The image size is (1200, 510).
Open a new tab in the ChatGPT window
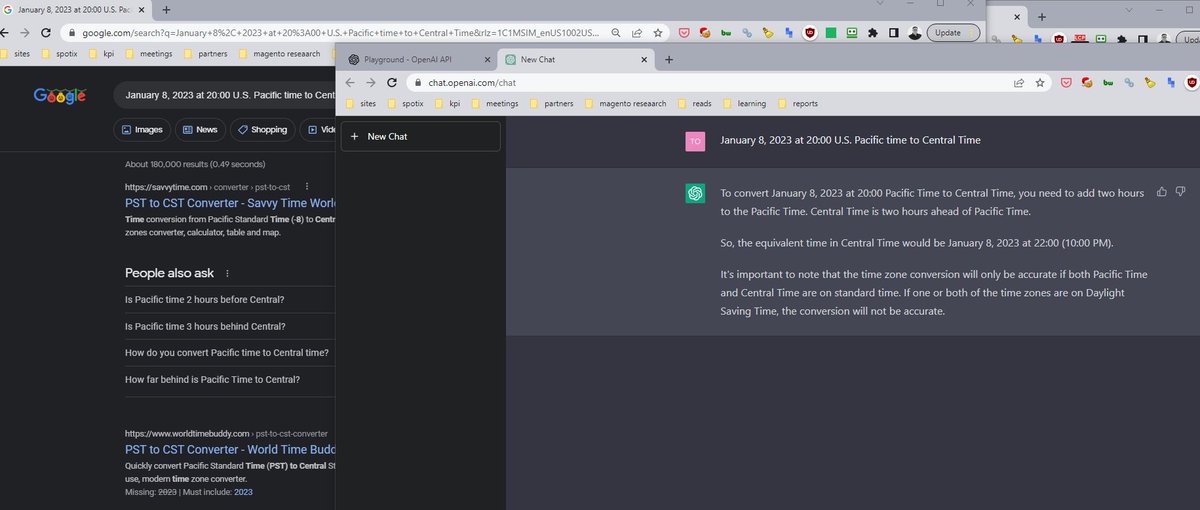click(669, 60)
